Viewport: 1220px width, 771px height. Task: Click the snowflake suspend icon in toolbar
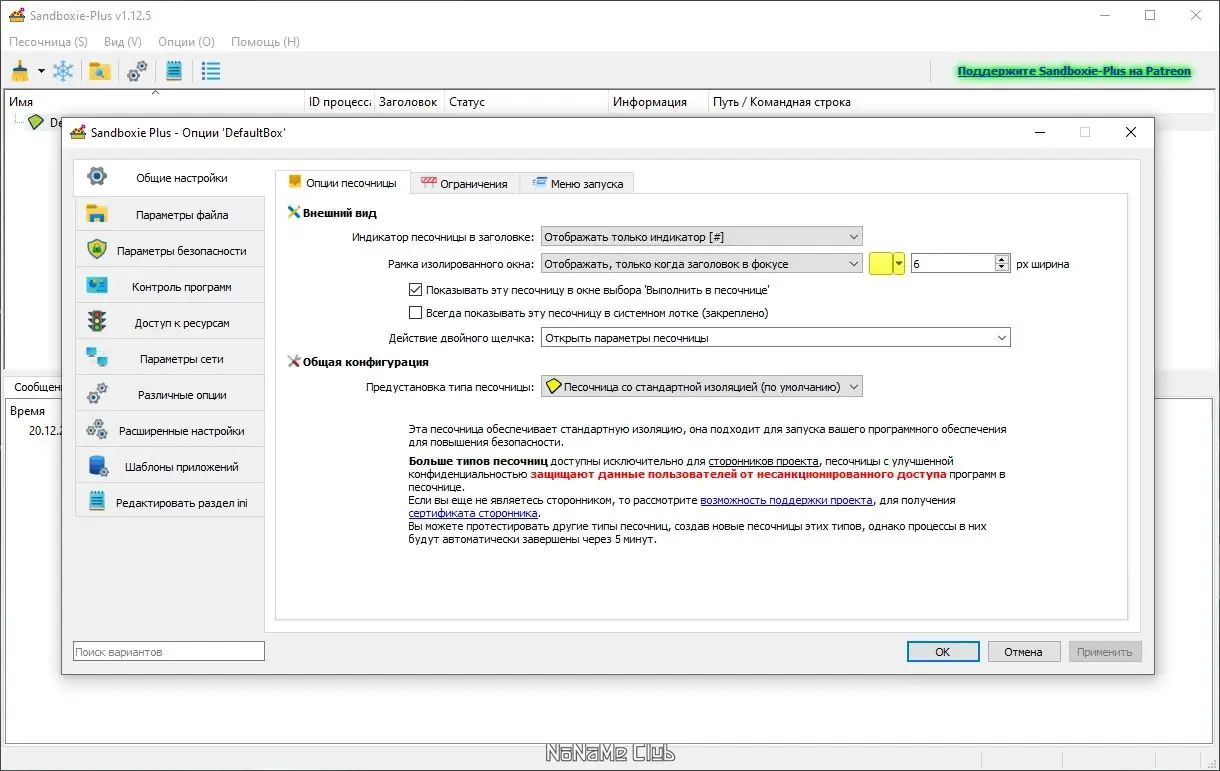point(63,71)
